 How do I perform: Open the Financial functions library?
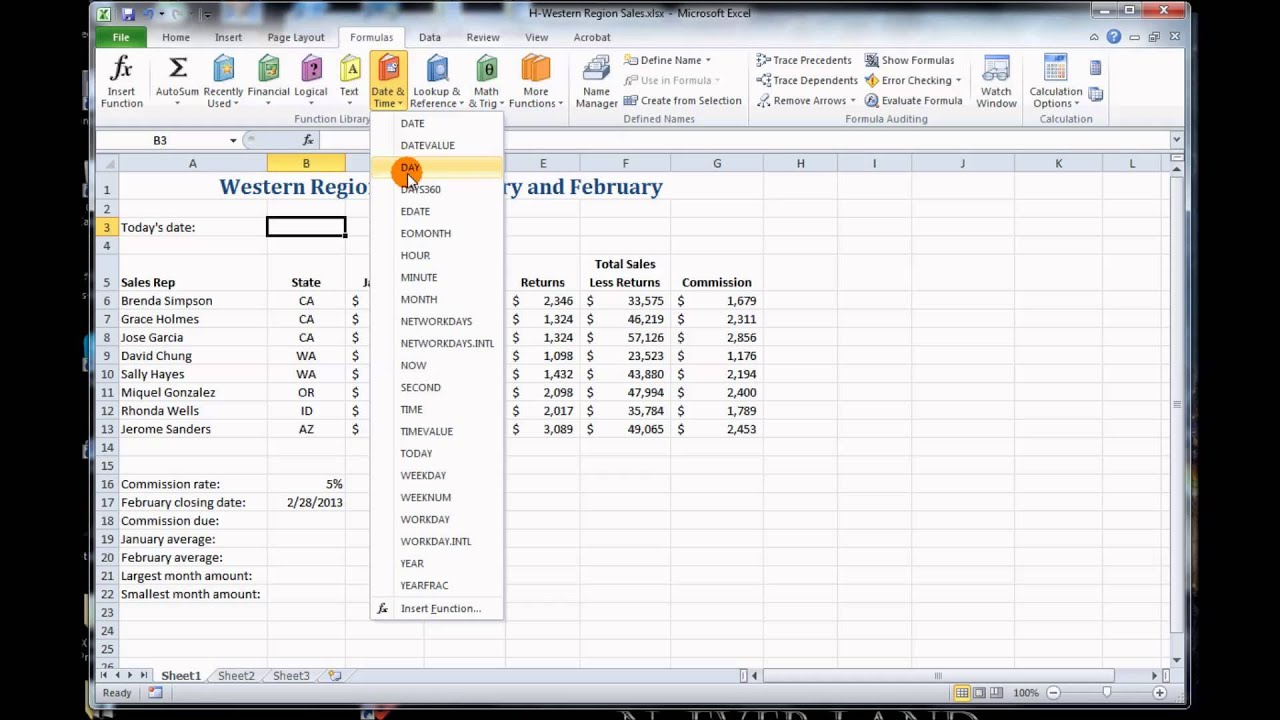(x=268, y=82)
